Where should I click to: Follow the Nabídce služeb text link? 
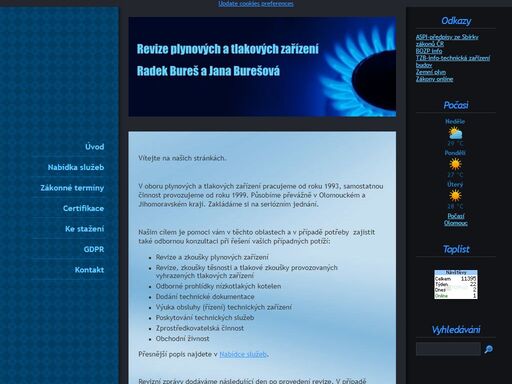click(x=243, y=354)
